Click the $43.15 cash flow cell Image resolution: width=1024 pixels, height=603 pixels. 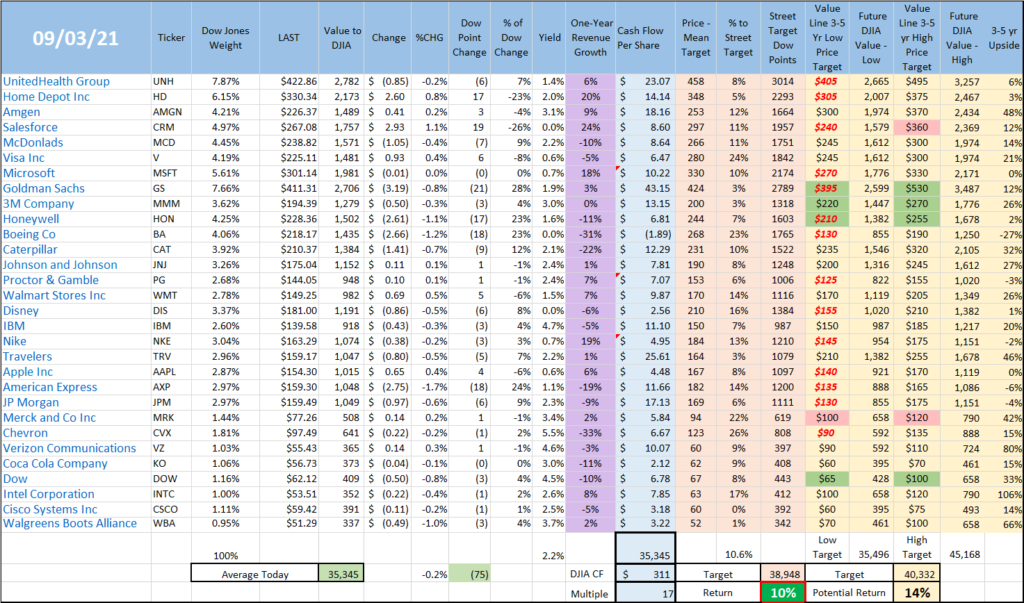pyautogui.click(x=645, y=188)
